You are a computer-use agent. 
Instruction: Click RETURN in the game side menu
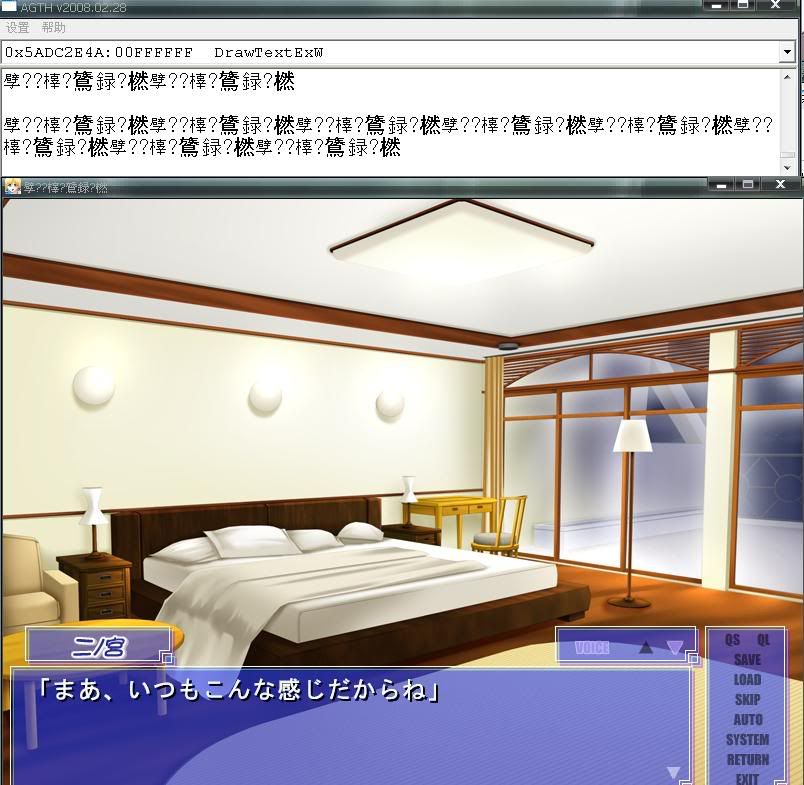point(748,760)
